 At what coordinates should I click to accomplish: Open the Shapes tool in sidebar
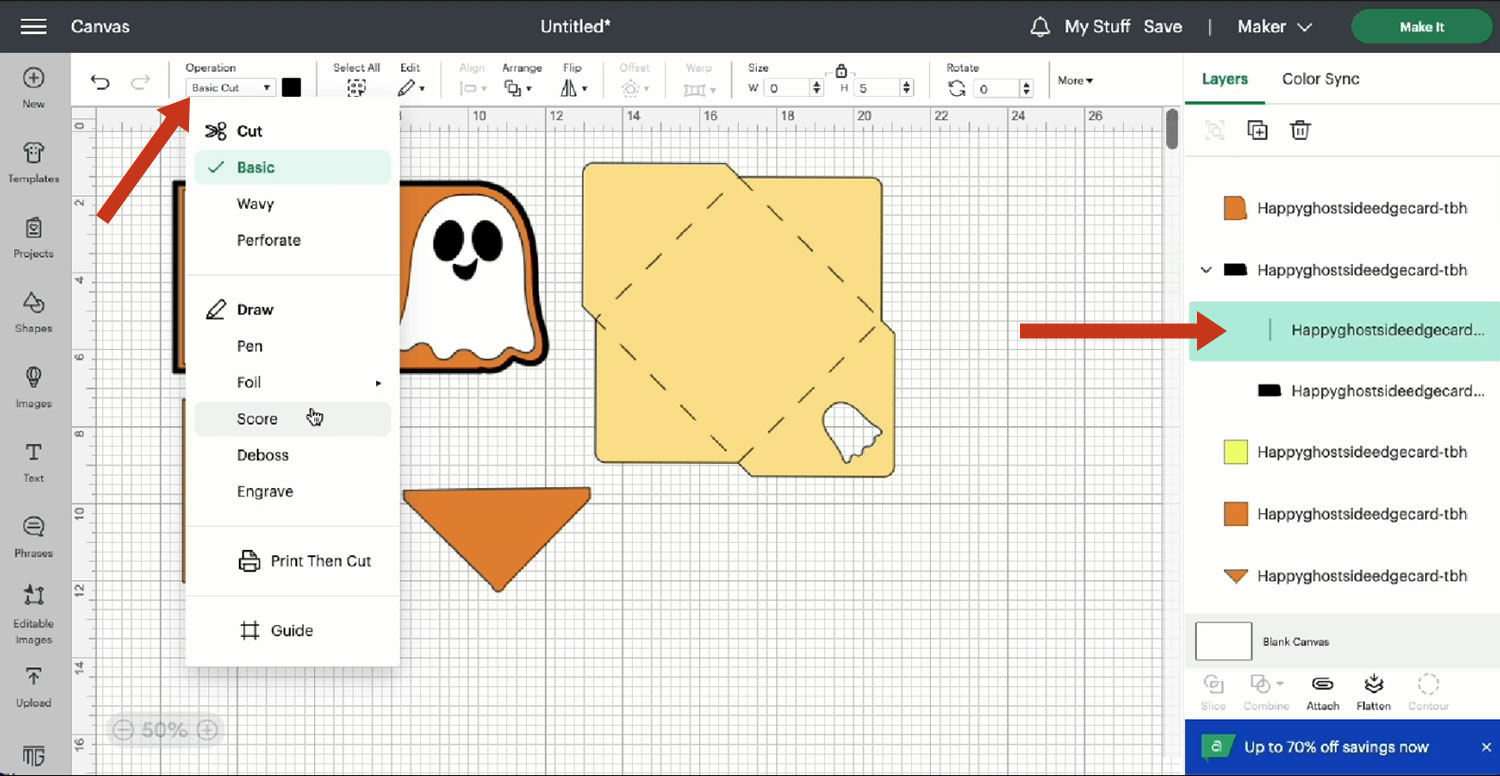coord(33,311)
